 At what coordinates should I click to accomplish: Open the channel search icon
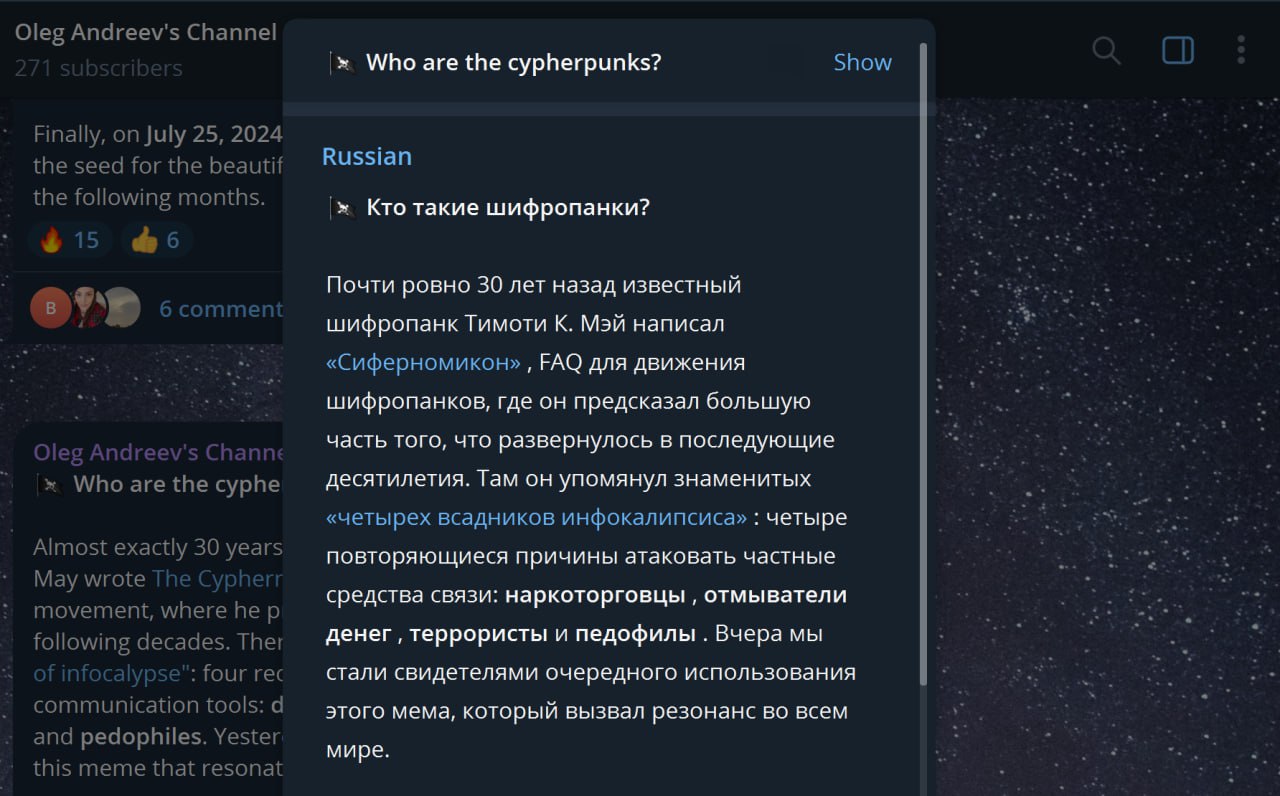click(x=1106, y=50)
